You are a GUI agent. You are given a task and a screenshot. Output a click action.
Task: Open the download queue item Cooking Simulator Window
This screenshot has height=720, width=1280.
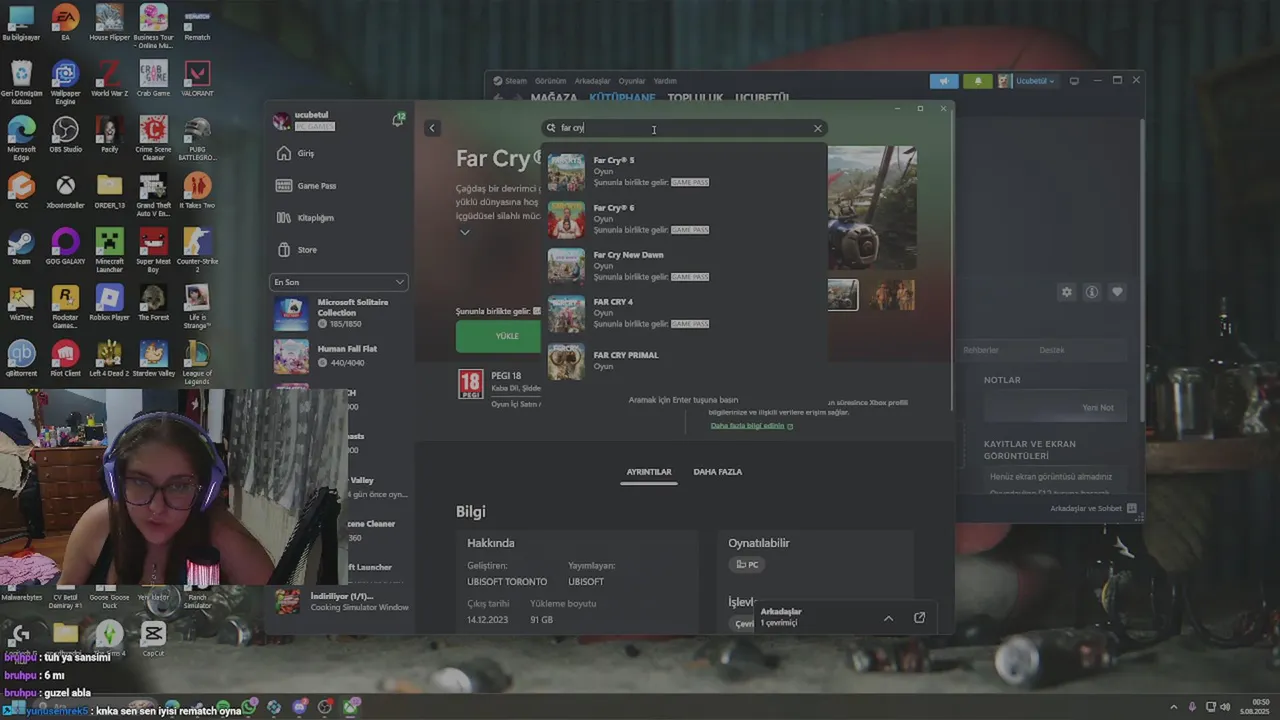click(x=341, y=601)
